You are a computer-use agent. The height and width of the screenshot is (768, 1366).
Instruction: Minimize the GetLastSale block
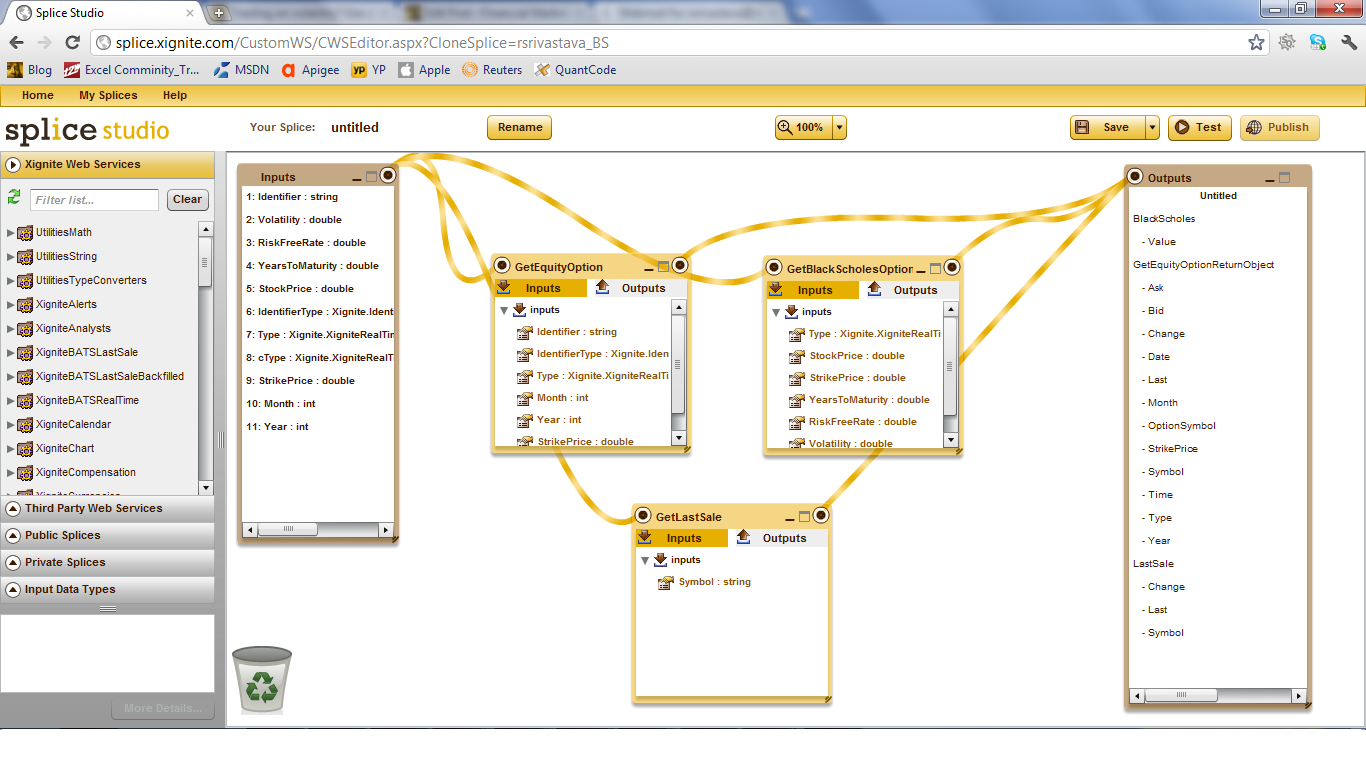pyautogui.click(x=789, y=519)
